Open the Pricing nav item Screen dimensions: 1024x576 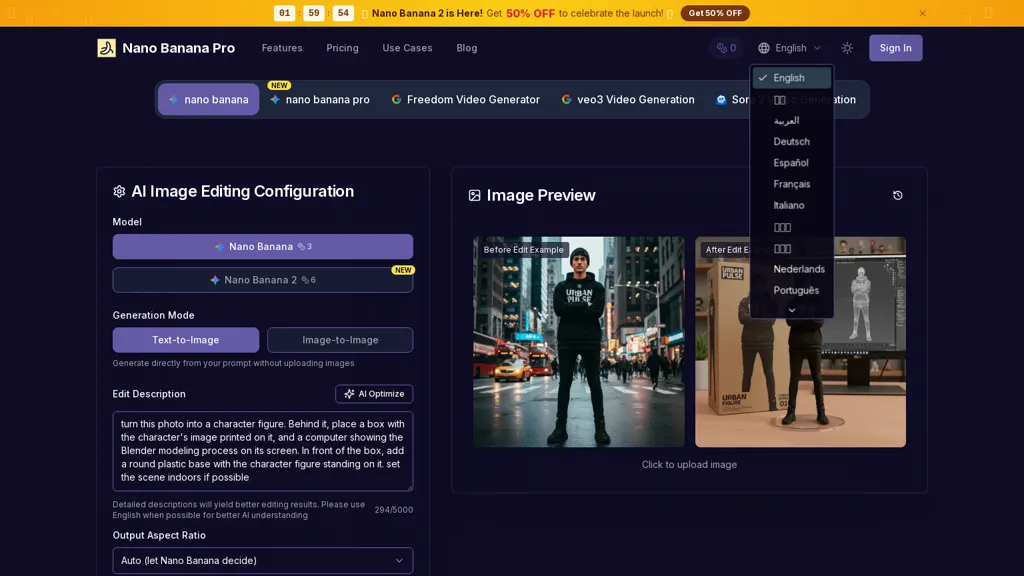tap(342, 48)
